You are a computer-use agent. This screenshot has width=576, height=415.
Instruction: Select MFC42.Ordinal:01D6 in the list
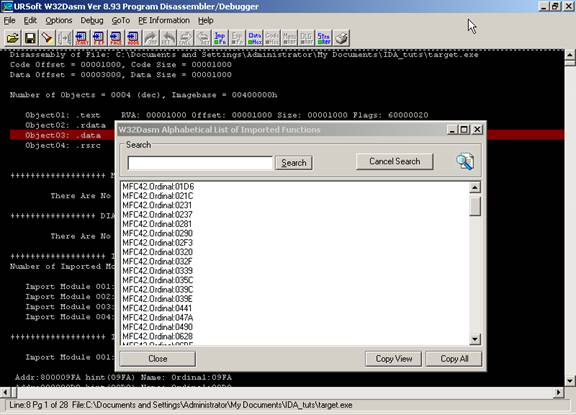158,187
